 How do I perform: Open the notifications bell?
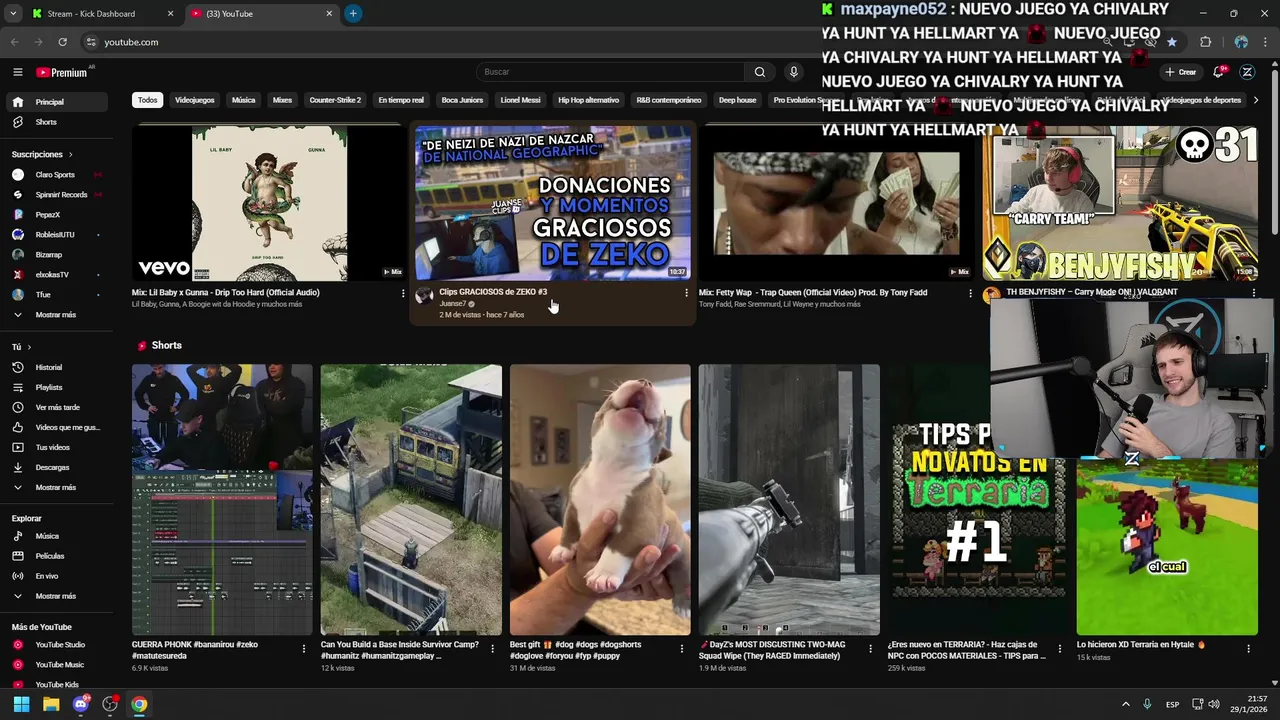pos(1218,72)
